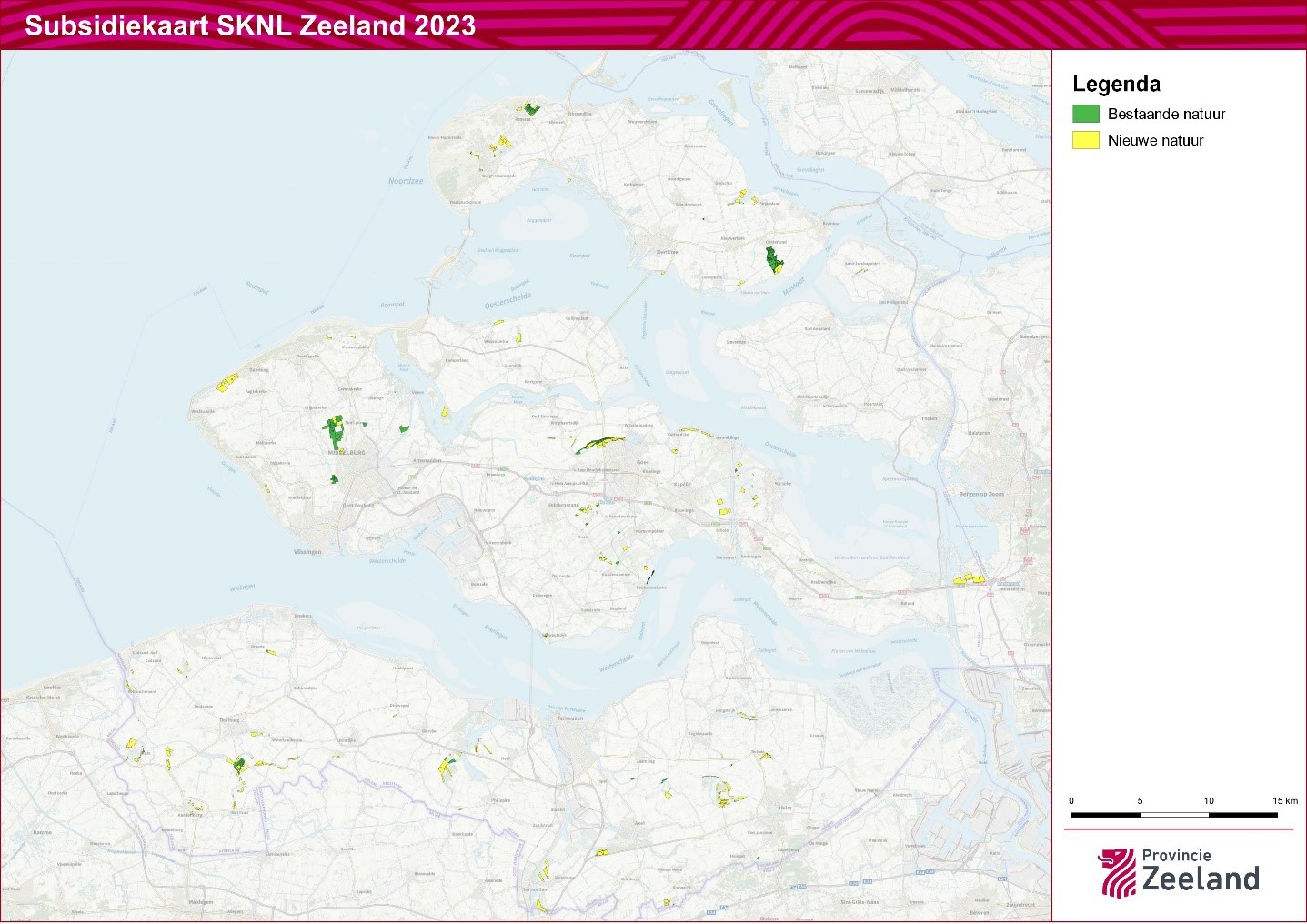Click the map title 'Subsidiekaart SKNL Zeeland 2023'
Screen dimensions: 1307x924
point(250,25)
